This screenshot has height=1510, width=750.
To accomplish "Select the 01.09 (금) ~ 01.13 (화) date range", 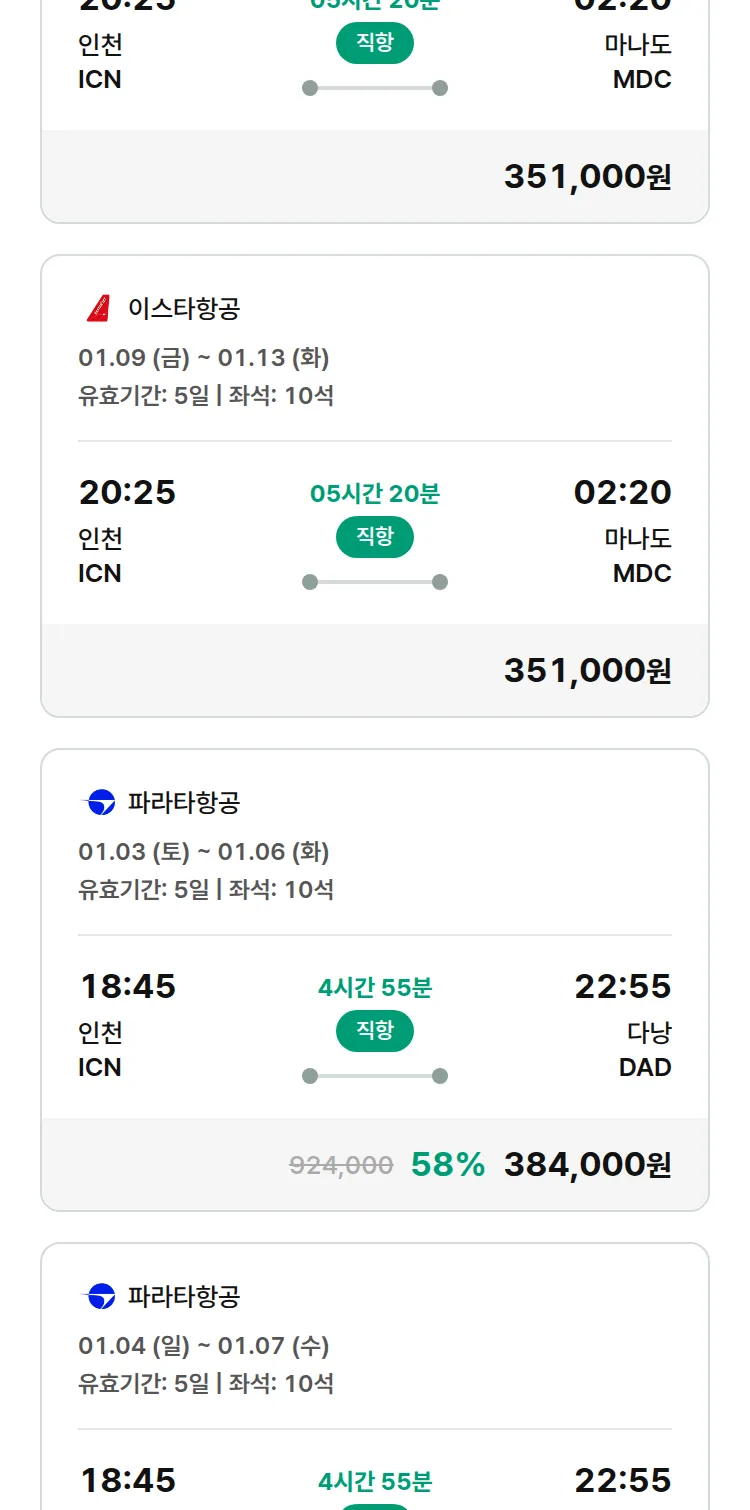I will pyautogui.click(x=204, y=357).
